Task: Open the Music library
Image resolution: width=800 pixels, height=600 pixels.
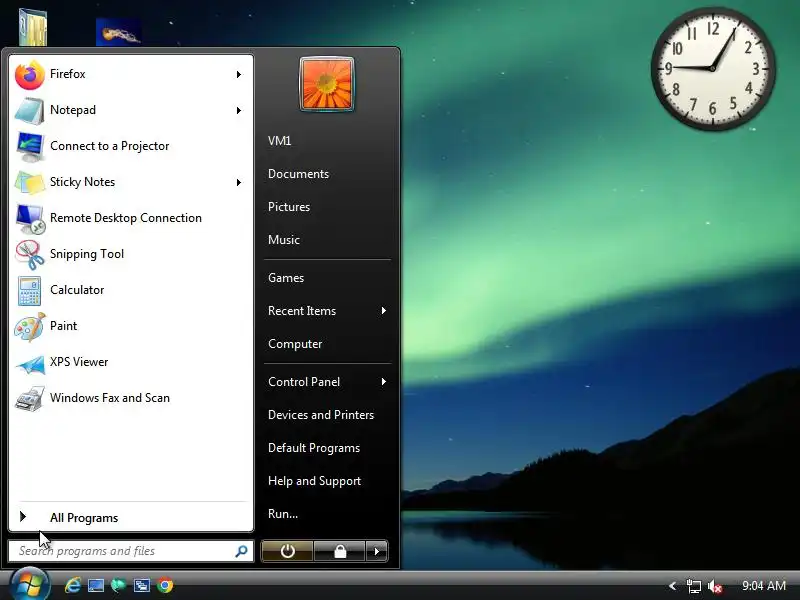Action: [284, 240]
